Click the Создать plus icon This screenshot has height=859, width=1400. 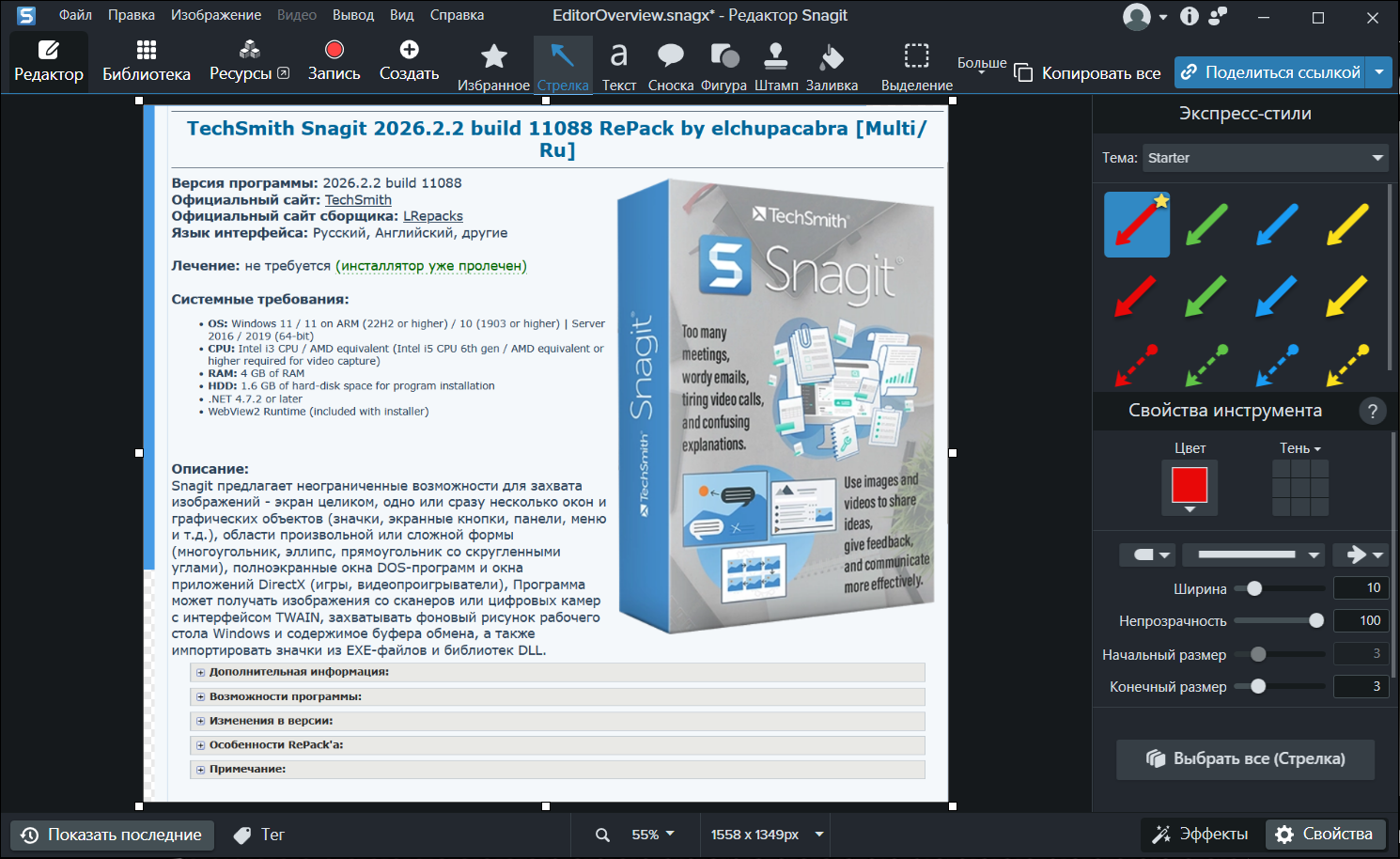point(409,50)
